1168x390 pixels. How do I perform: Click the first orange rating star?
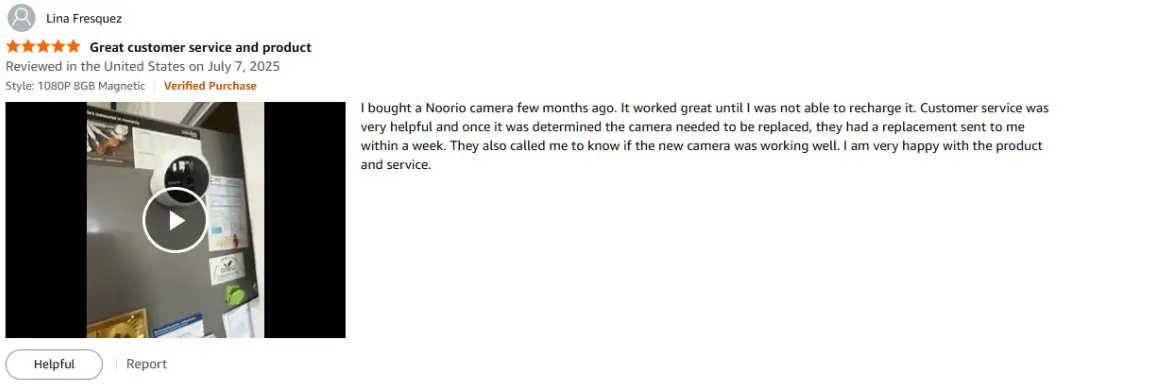click(x=13, y=47)
